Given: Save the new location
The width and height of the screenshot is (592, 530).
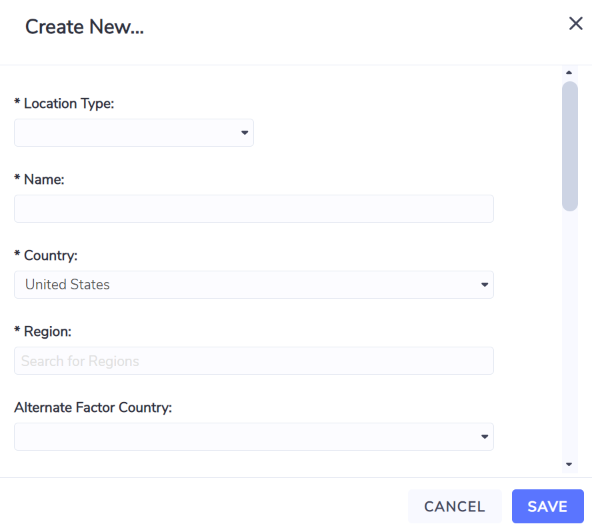Looking at the screenshot, I should (547, 506).
